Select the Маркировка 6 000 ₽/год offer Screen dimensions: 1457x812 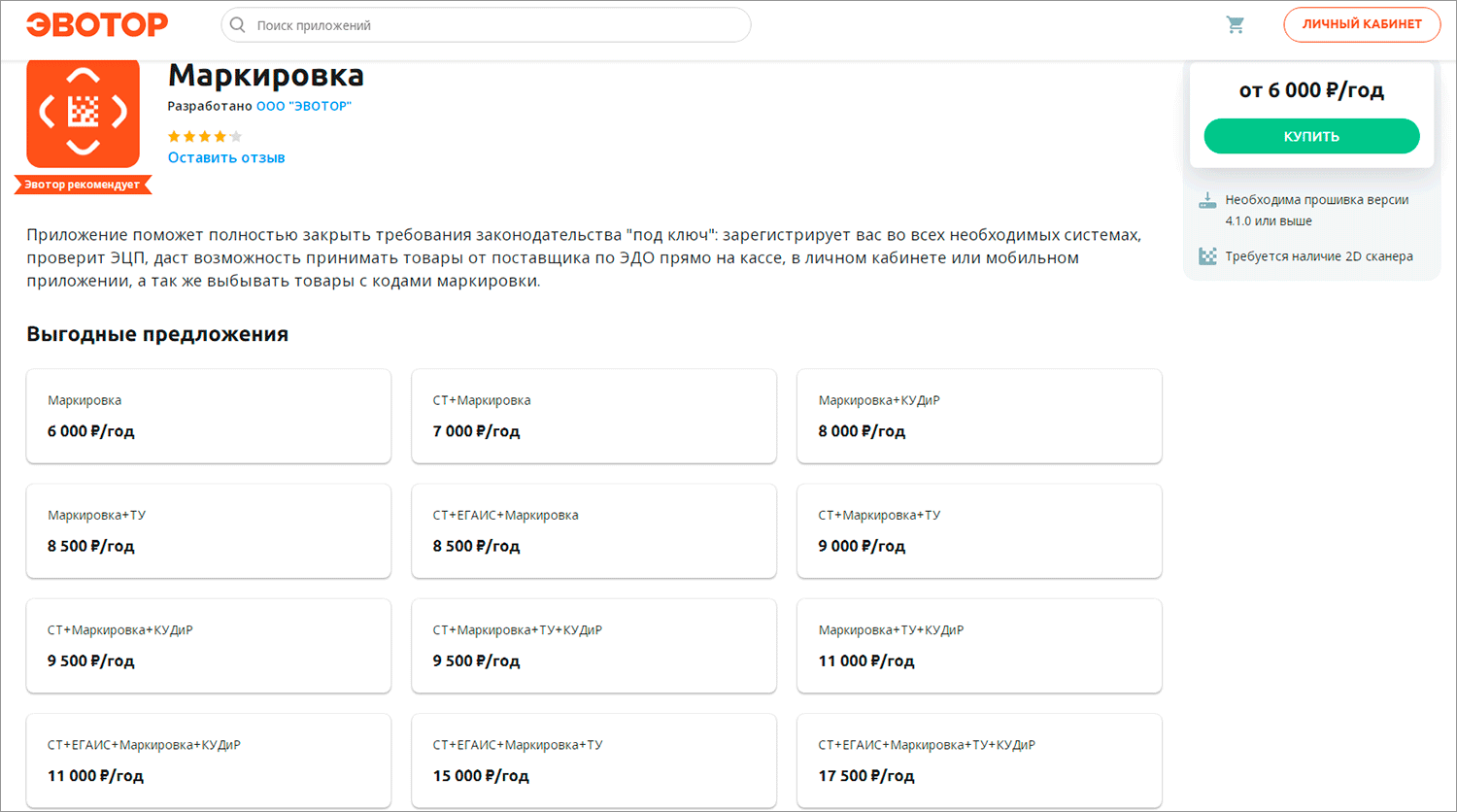209,416
